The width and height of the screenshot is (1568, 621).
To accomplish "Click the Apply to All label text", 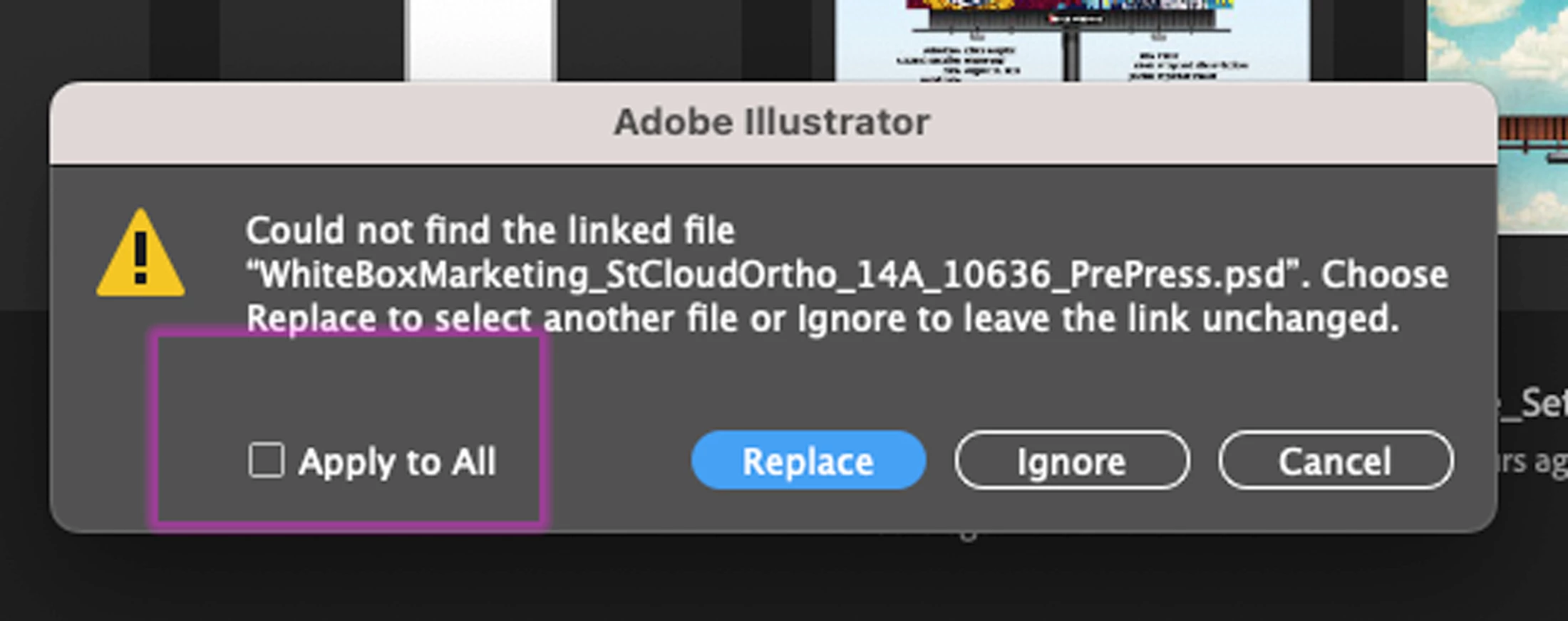I will click(x=398, y=461).
